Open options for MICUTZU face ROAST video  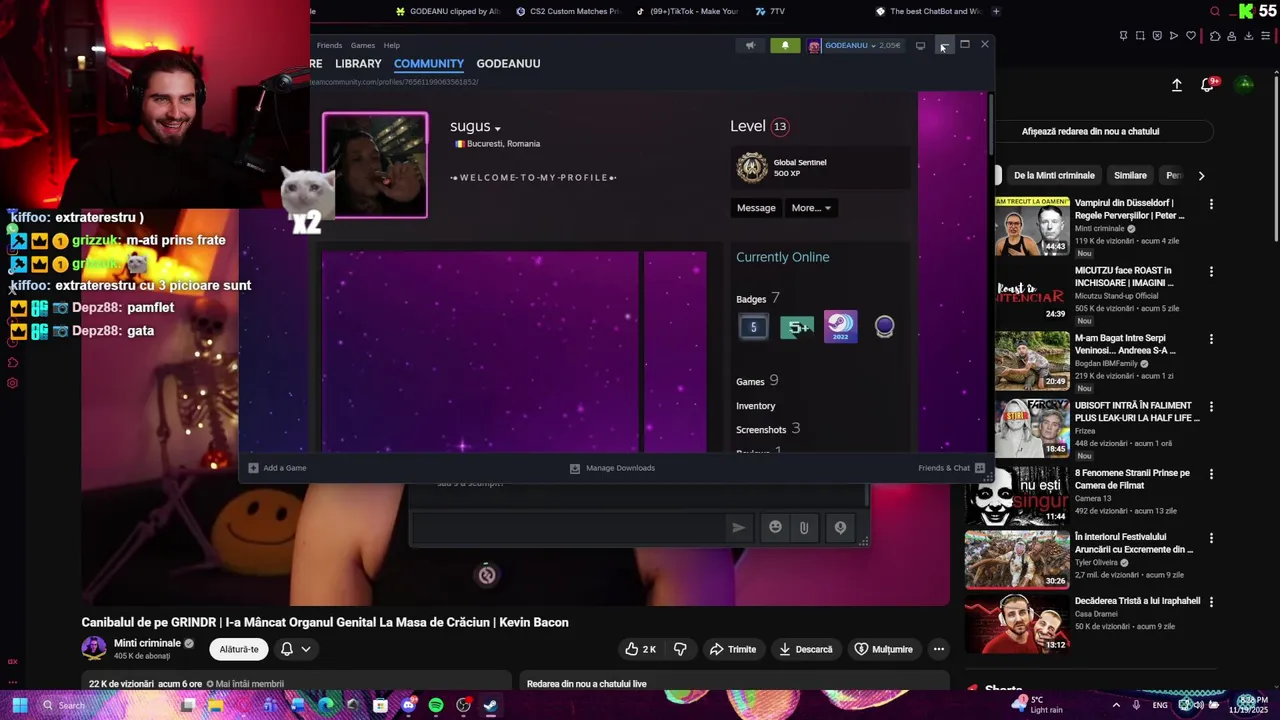pyautogui.click(x=1211, y=271)
